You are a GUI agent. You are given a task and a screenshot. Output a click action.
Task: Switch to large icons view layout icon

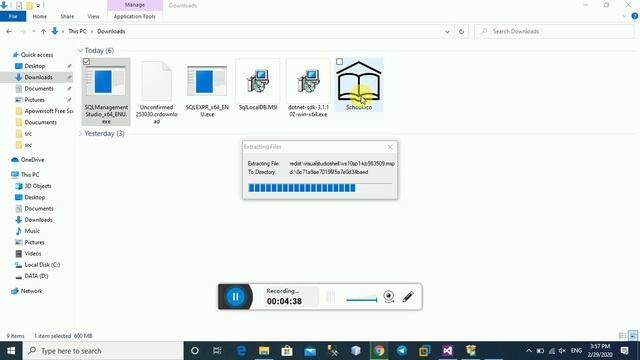[x=633, y=336]
